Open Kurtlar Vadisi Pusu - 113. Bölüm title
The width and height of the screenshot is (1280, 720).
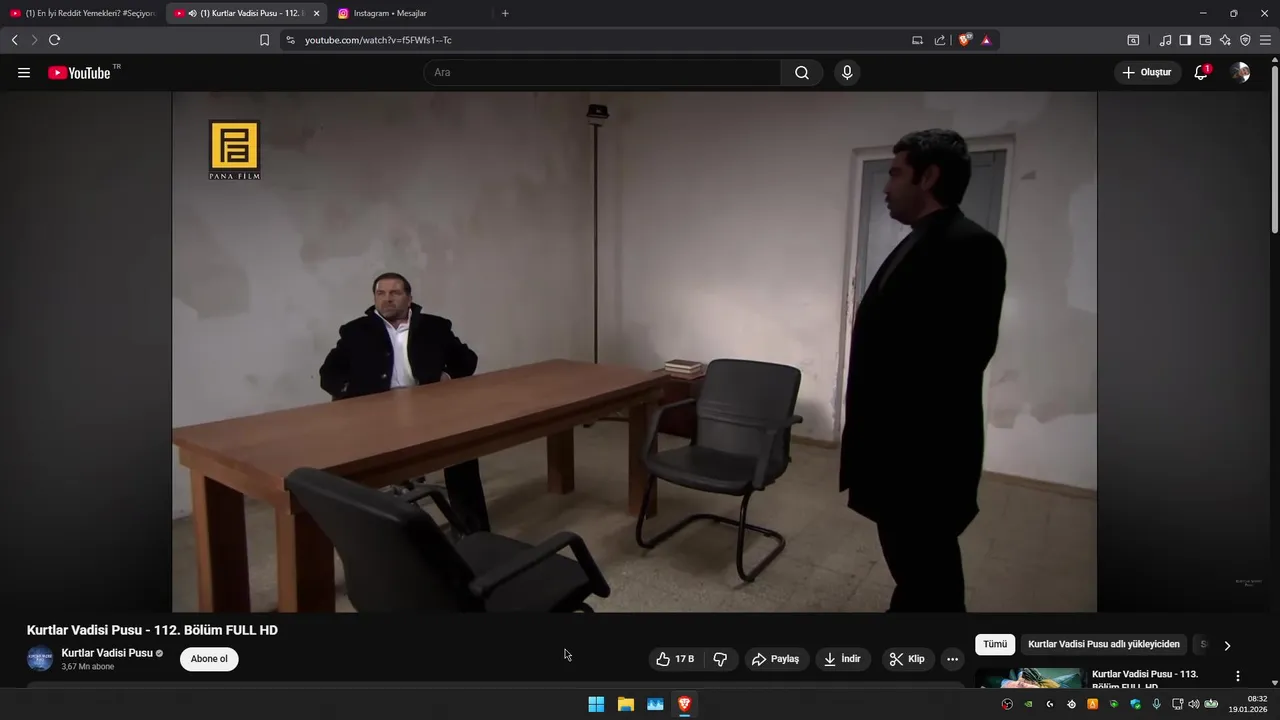click(1145, 680)
